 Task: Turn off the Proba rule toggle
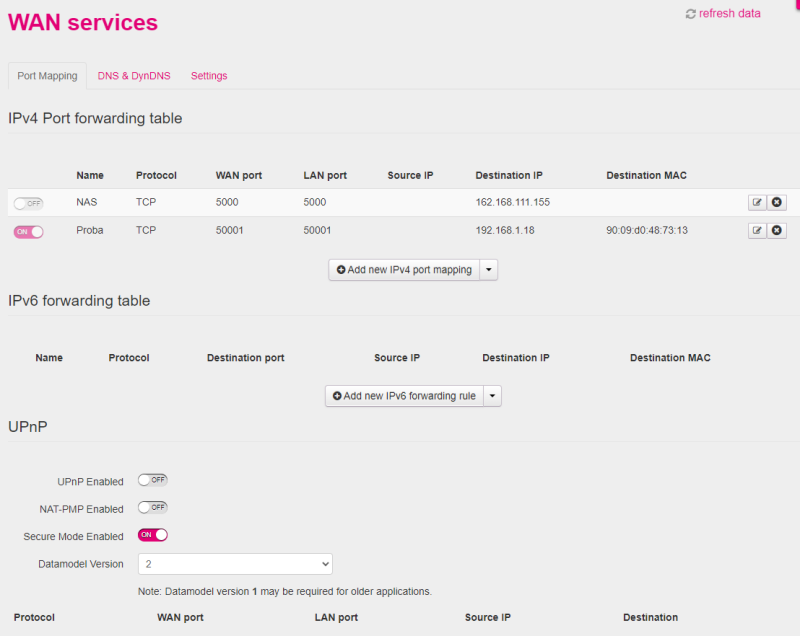click(29, 232)
